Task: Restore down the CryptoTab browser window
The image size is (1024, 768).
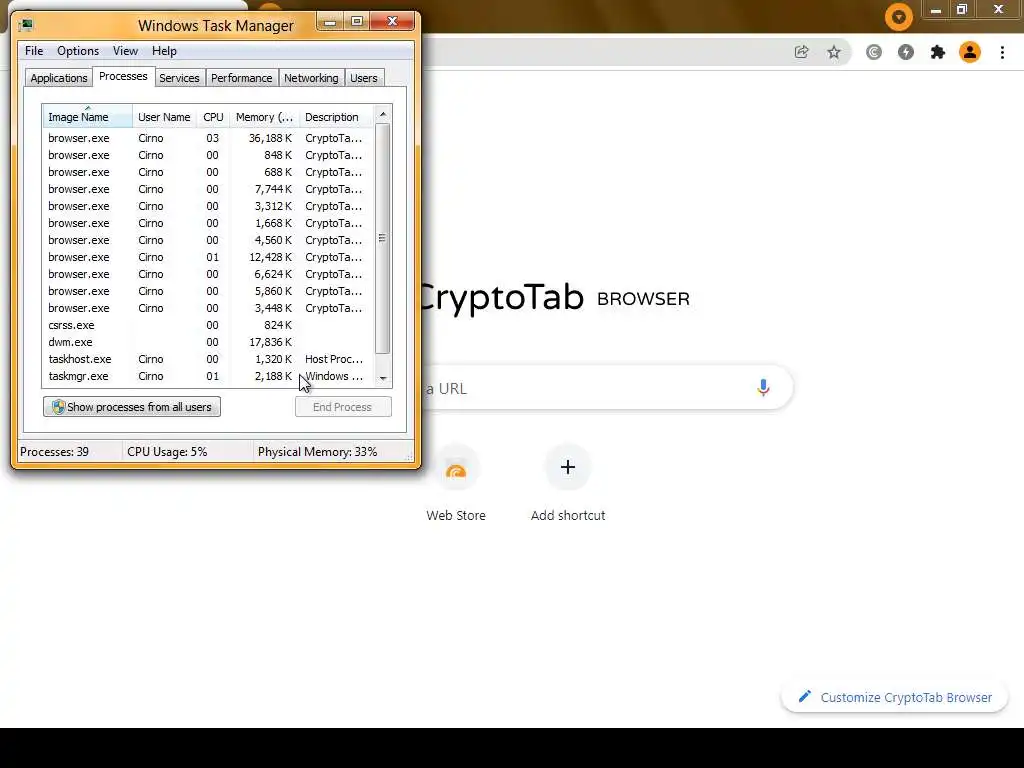Action: click(x=962, y=10)
